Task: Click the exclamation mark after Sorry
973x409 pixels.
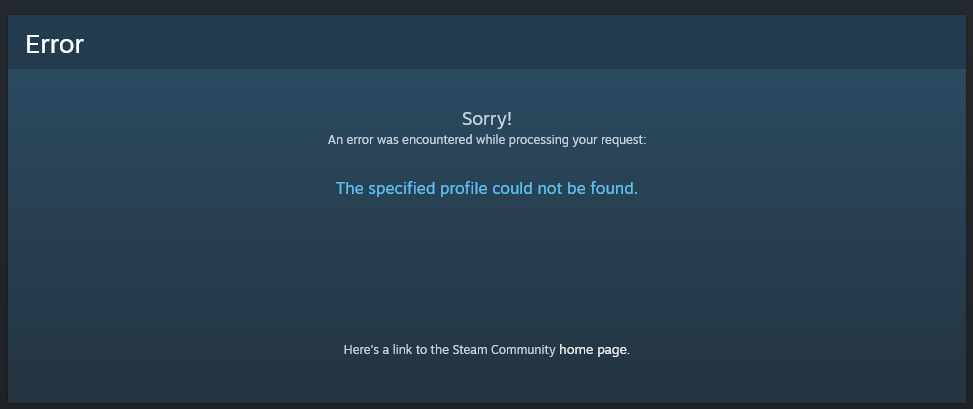Action: click(509, 119)
